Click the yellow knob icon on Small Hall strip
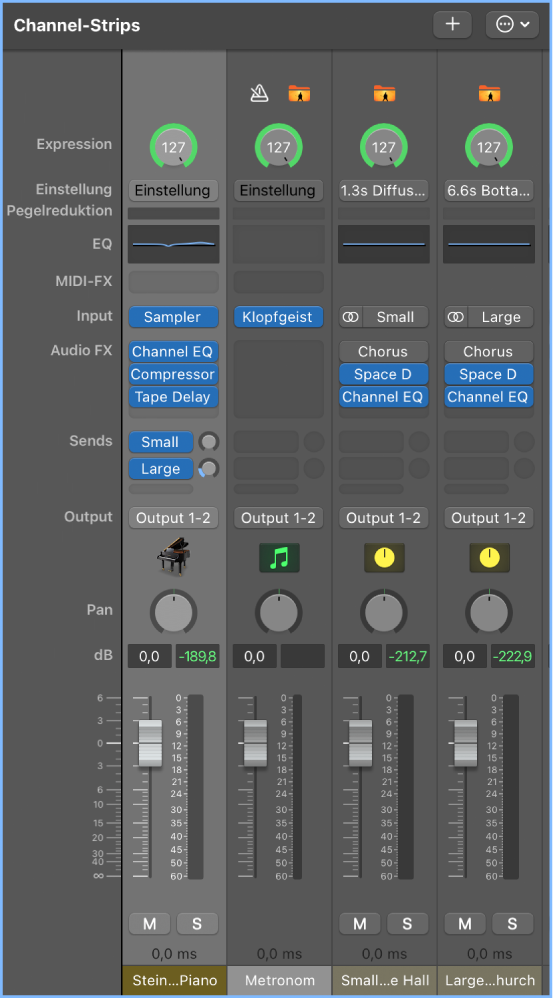 point(384,558)
